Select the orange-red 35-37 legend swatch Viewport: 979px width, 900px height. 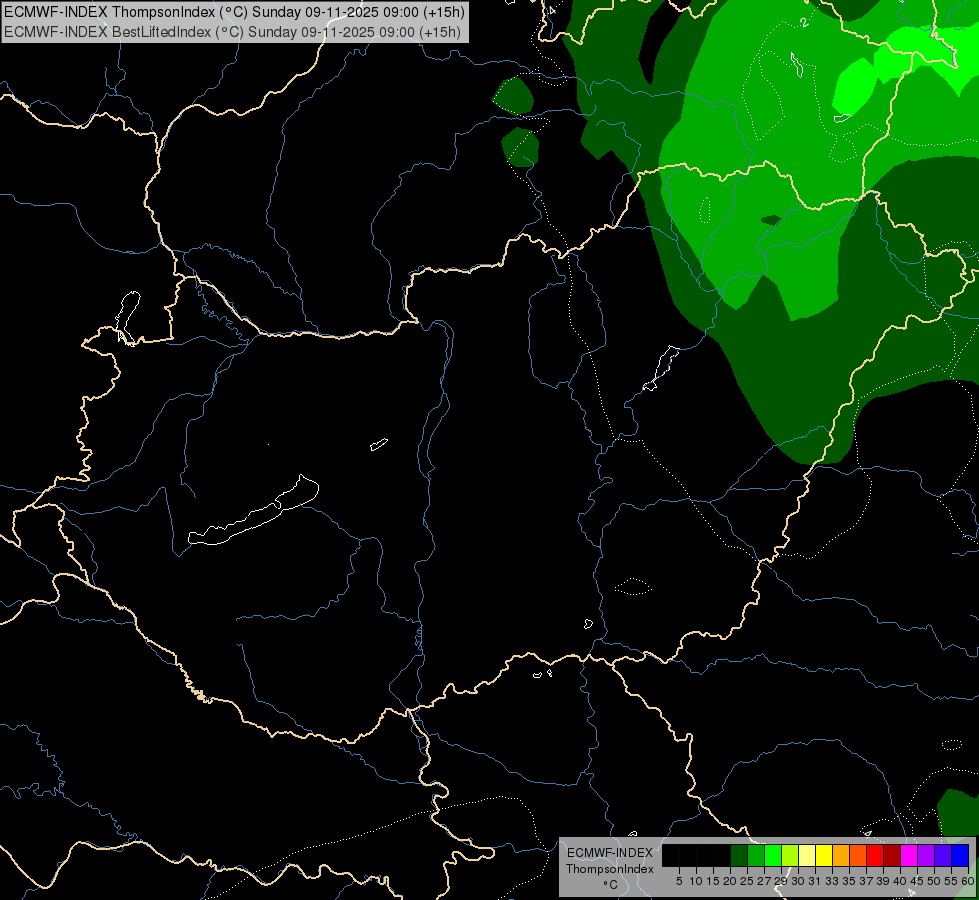858,855
